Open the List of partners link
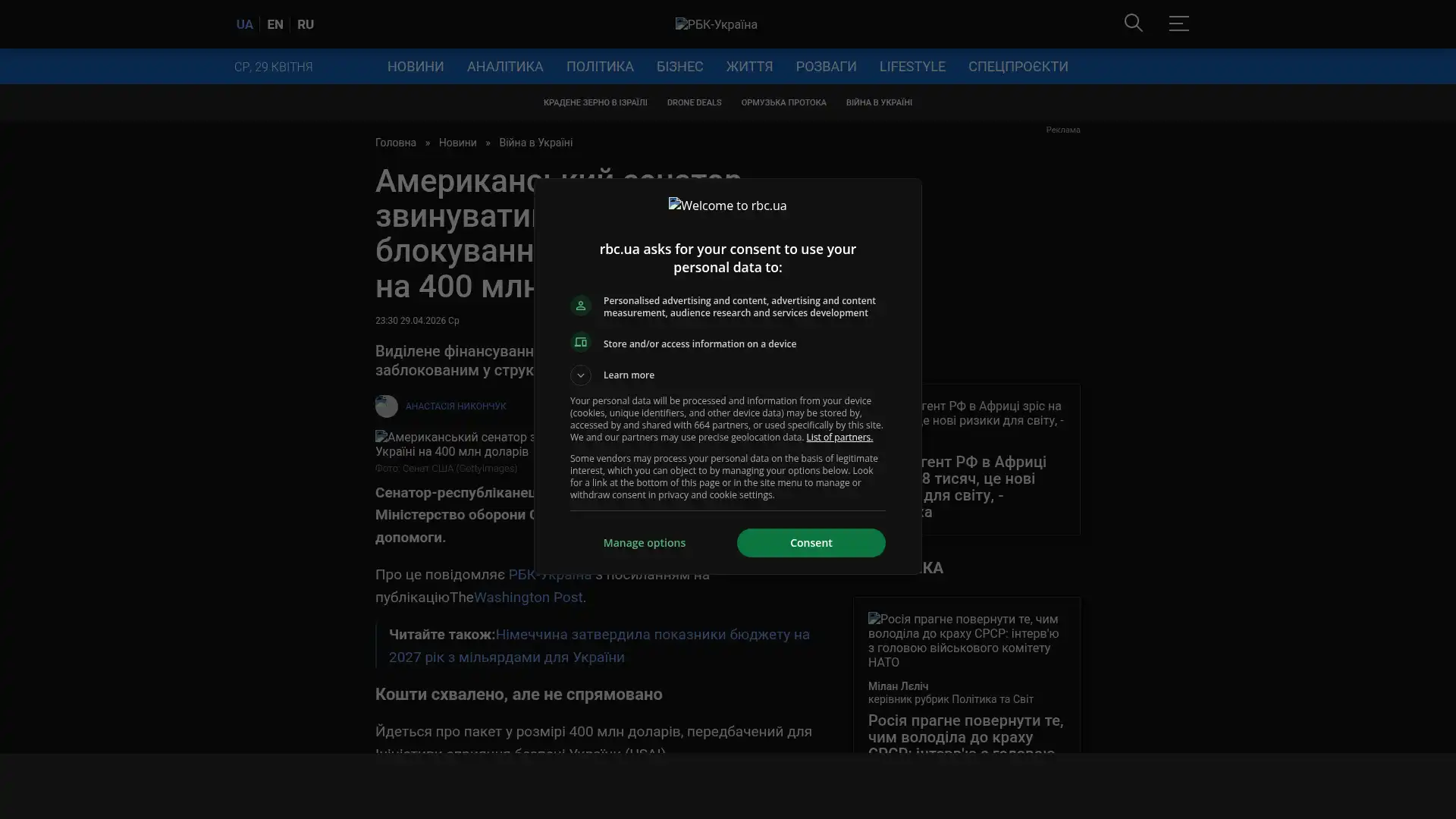The height and width of the screenshot is (819, 1456). [839, 438]
